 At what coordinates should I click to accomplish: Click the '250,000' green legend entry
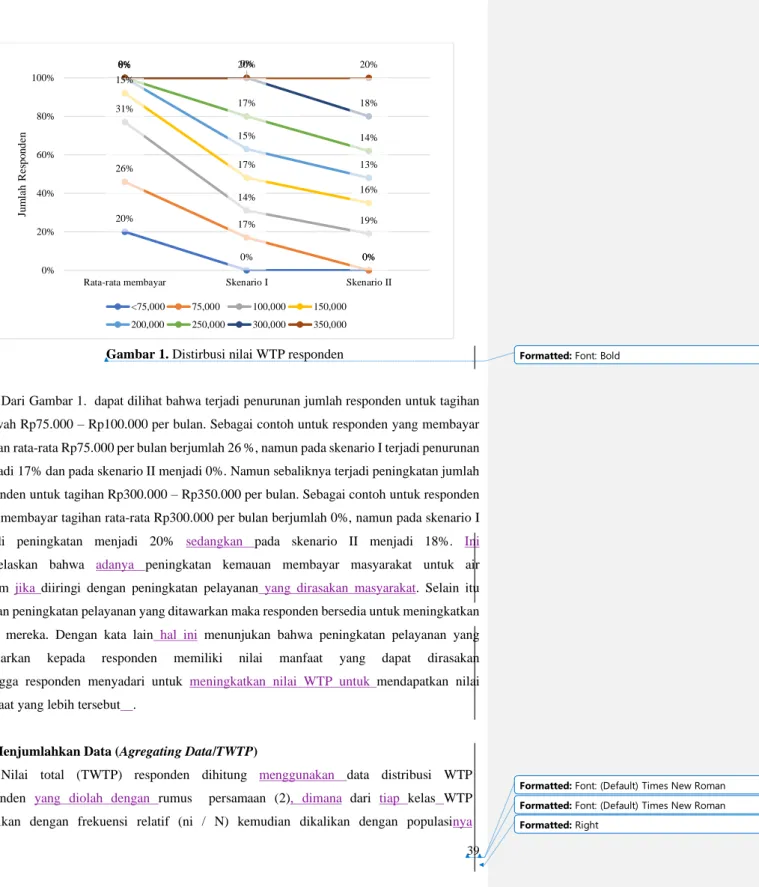click(196, 325)
